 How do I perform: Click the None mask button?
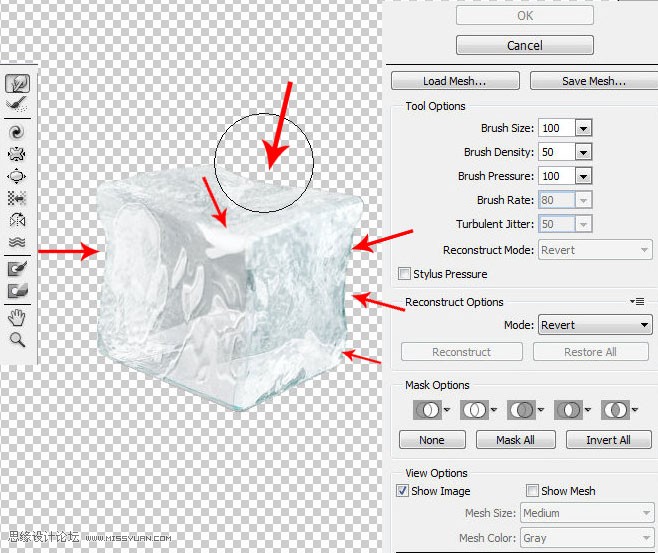pyautogui.click(x=432, y=440)
